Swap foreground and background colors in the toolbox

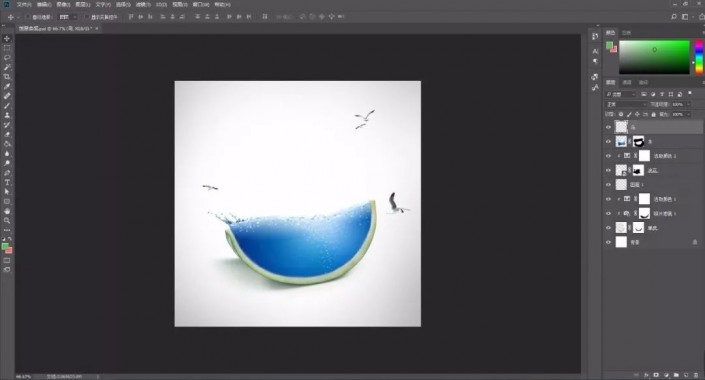(10, 239)
